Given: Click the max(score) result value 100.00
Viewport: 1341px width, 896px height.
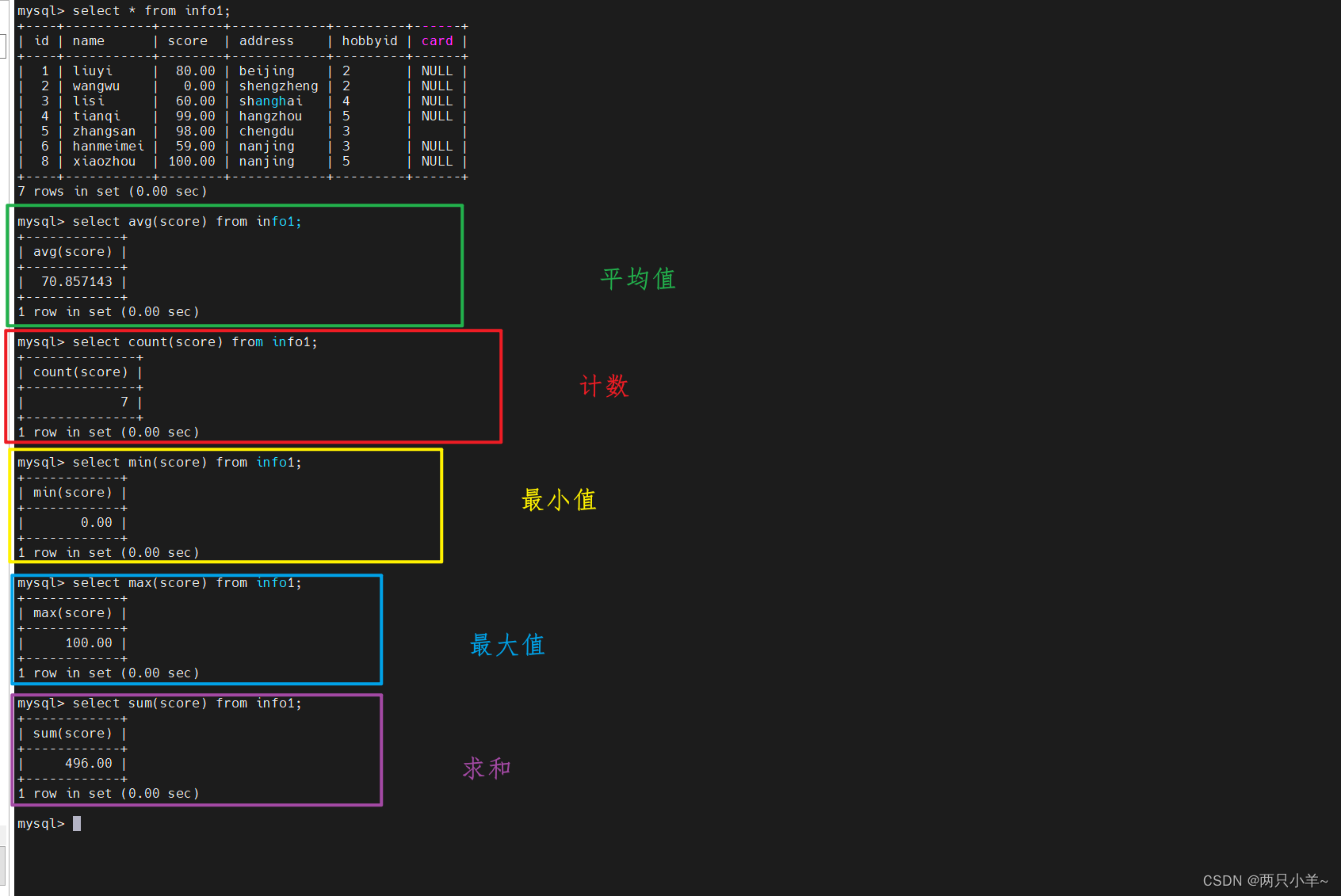Looking at the screenshot, I should pyautogui.click(x=88, y=643).
